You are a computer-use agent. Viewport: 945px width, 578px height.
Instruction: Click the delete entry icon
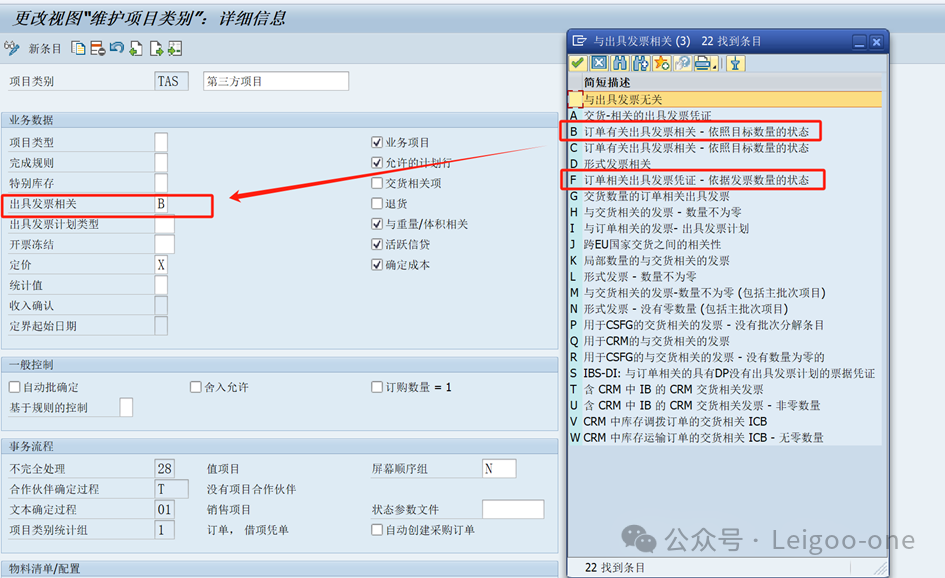point(97,48)
